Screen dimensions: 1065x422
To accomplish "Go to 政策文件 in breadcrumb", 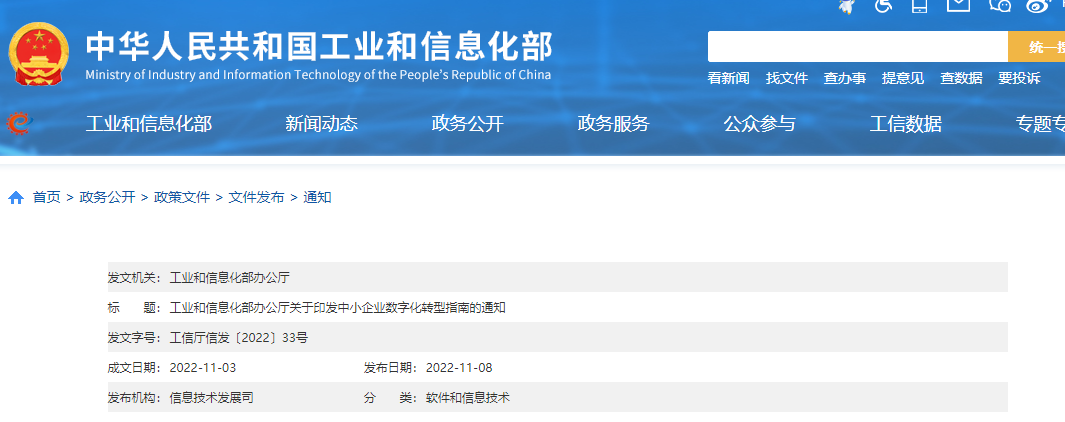I will click(182, 198).
